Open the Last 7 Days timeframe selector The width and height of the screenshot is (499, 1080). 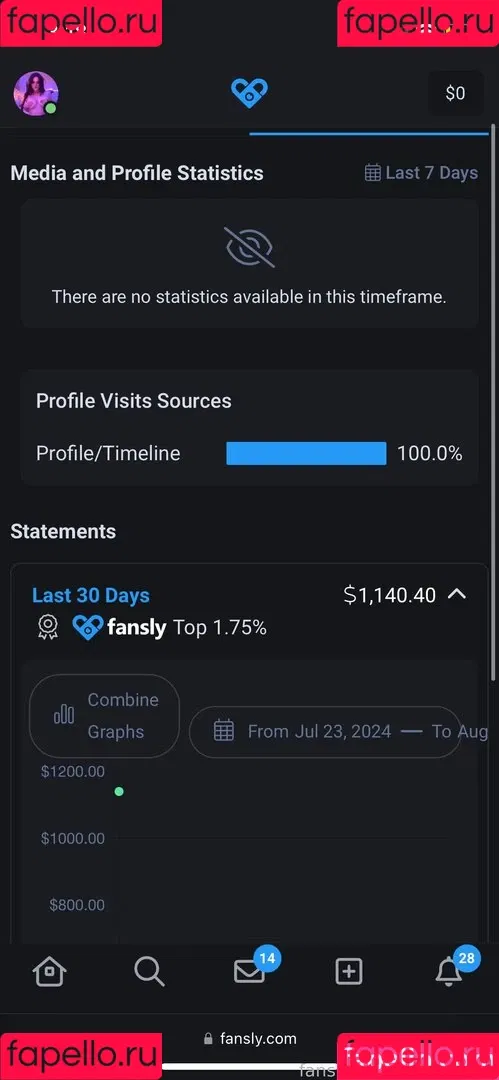point(421,173)
